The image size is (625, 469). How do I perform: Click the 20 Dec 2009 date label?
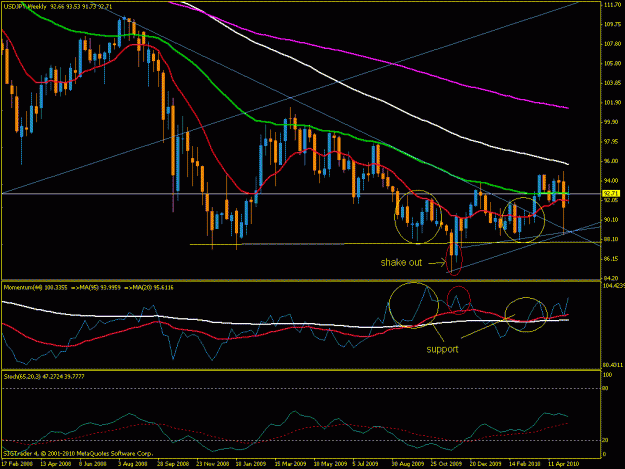(485, 464)
